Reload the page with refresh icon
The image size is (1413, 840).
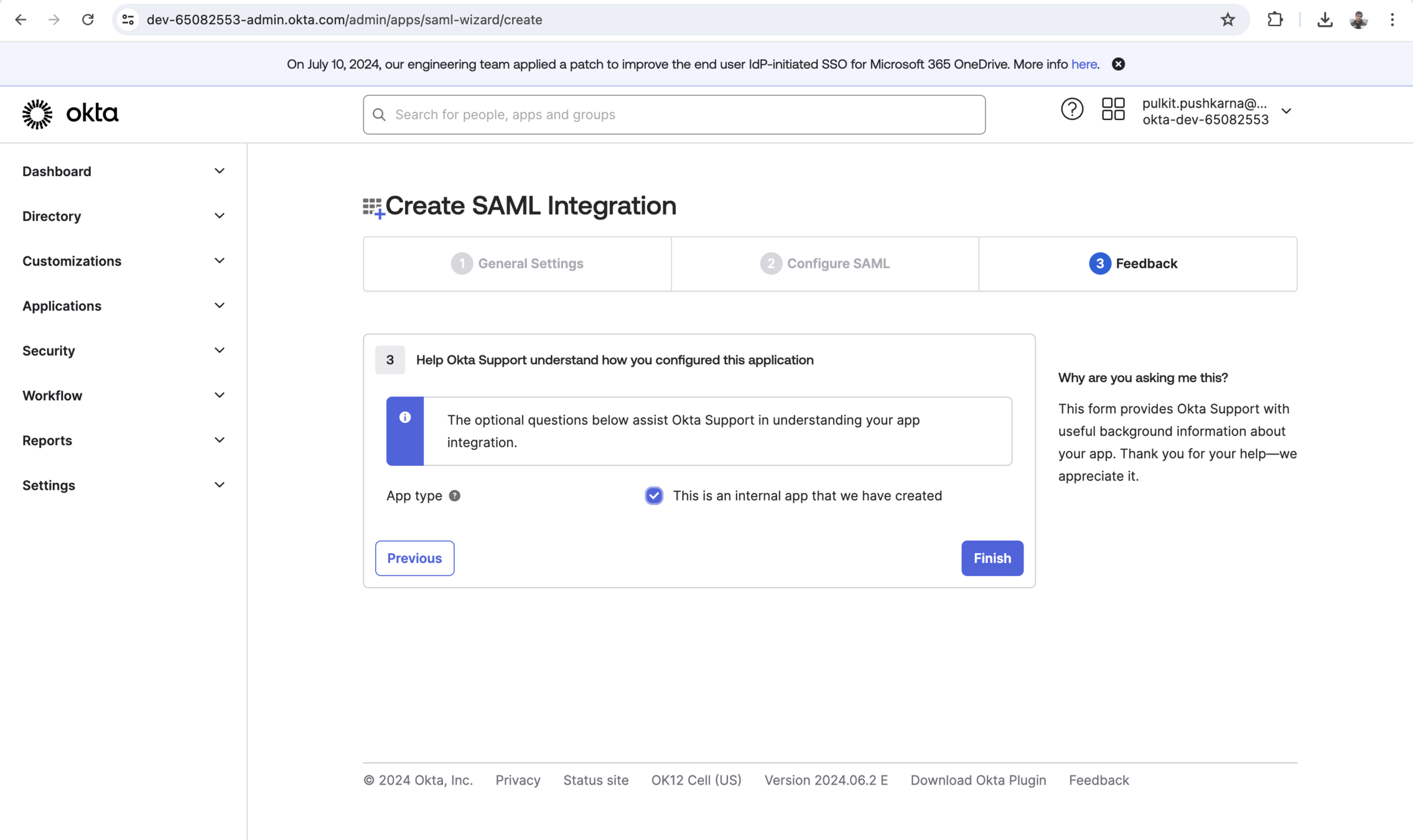[88, 20]
